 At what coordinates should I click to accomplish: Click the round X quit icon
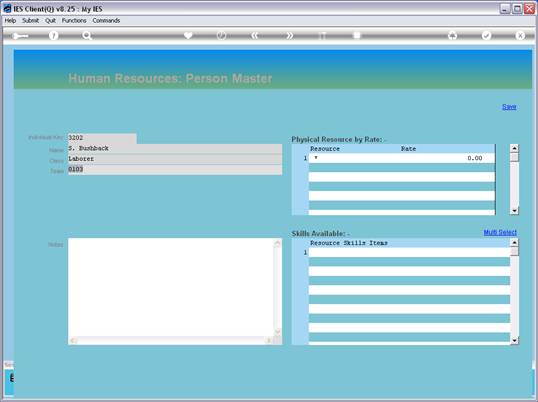(520, 35)
